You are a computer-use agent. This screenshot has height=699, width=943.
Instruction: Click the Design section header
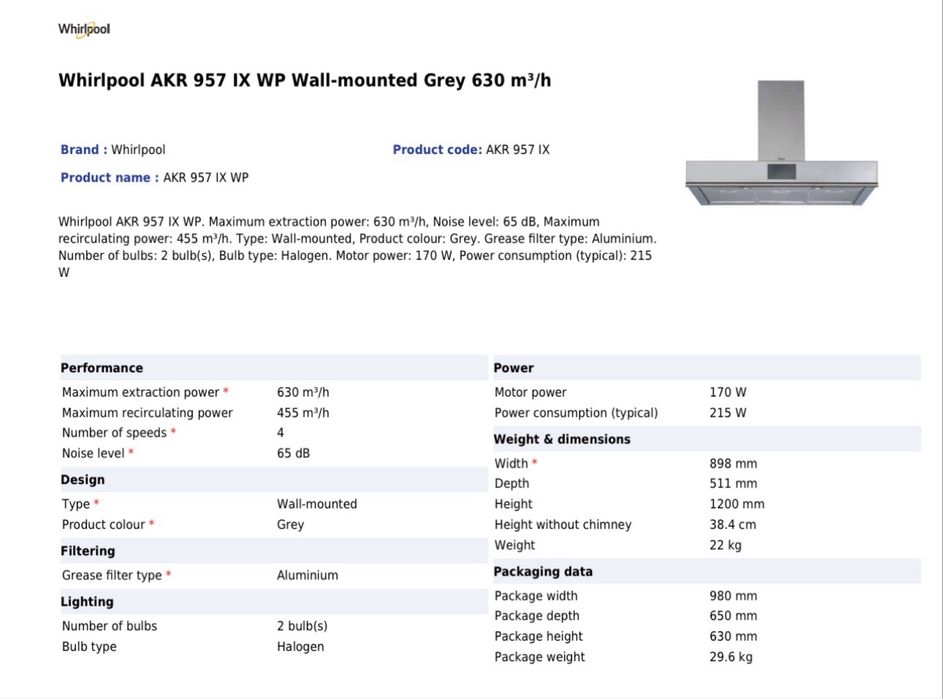click(x=82, y=480)
